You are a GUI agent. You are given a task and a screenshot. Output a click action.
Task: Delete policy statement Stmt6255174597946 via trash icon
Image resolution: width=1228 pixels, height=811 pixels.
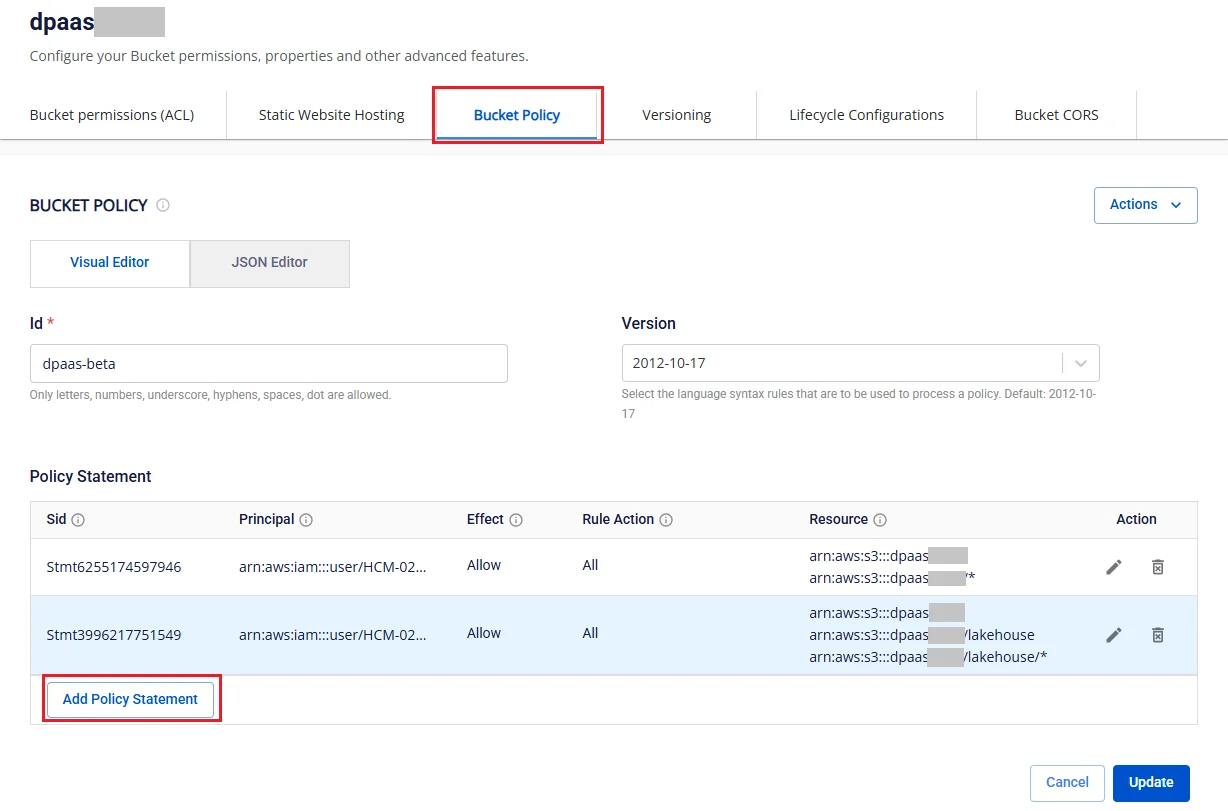click(x=1158, y=567)
